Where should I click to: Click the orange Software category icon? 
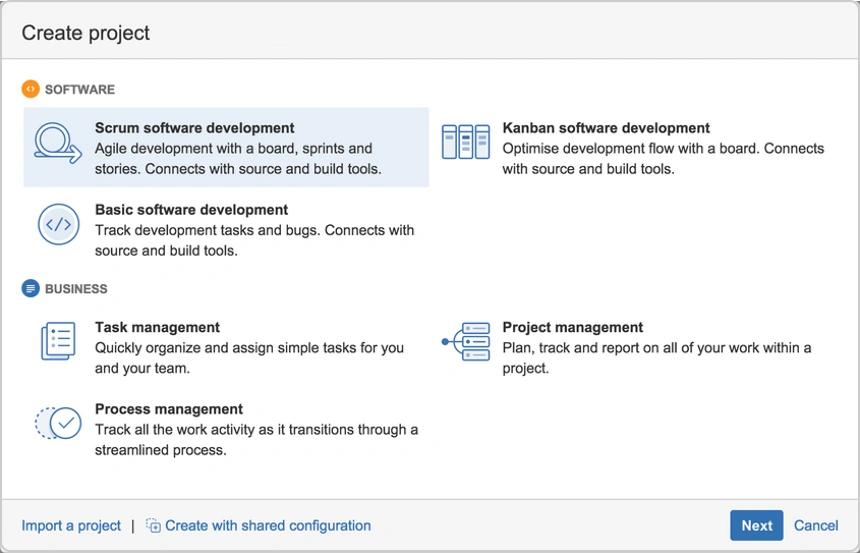pyautogui.click(x=30, y=89)
